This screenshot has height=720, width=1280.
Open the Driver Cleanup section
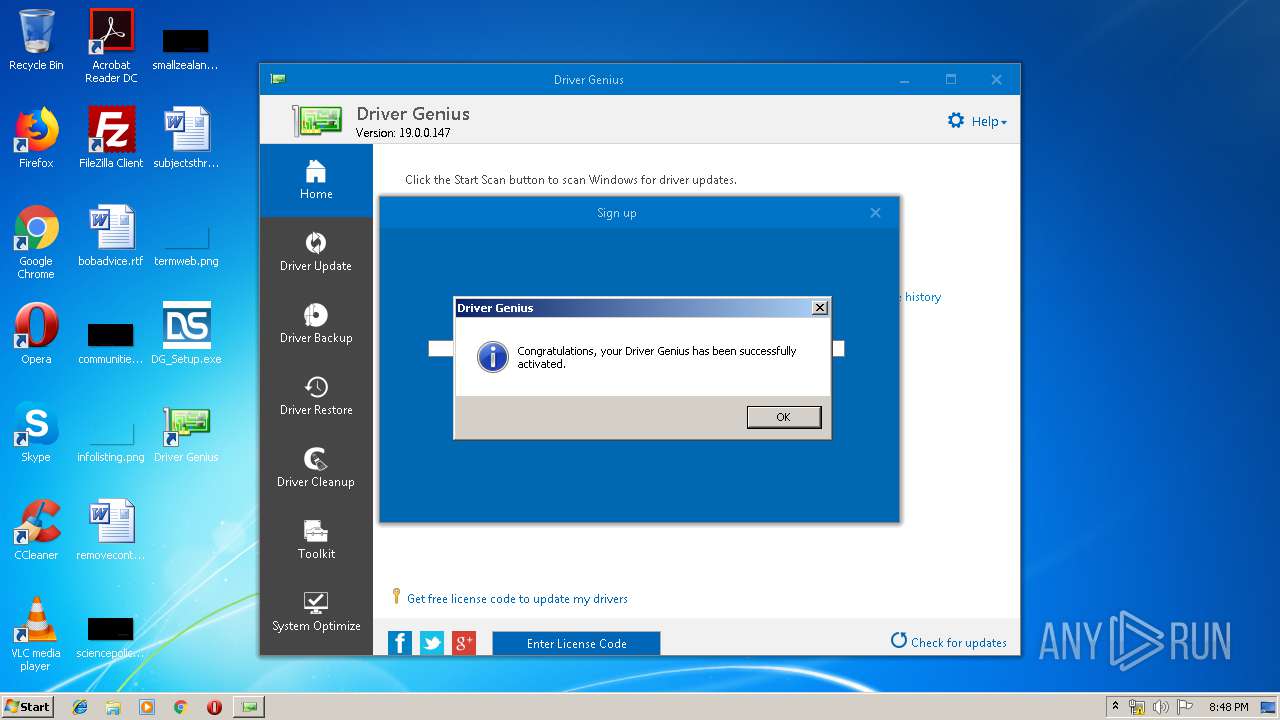(316, 468)
